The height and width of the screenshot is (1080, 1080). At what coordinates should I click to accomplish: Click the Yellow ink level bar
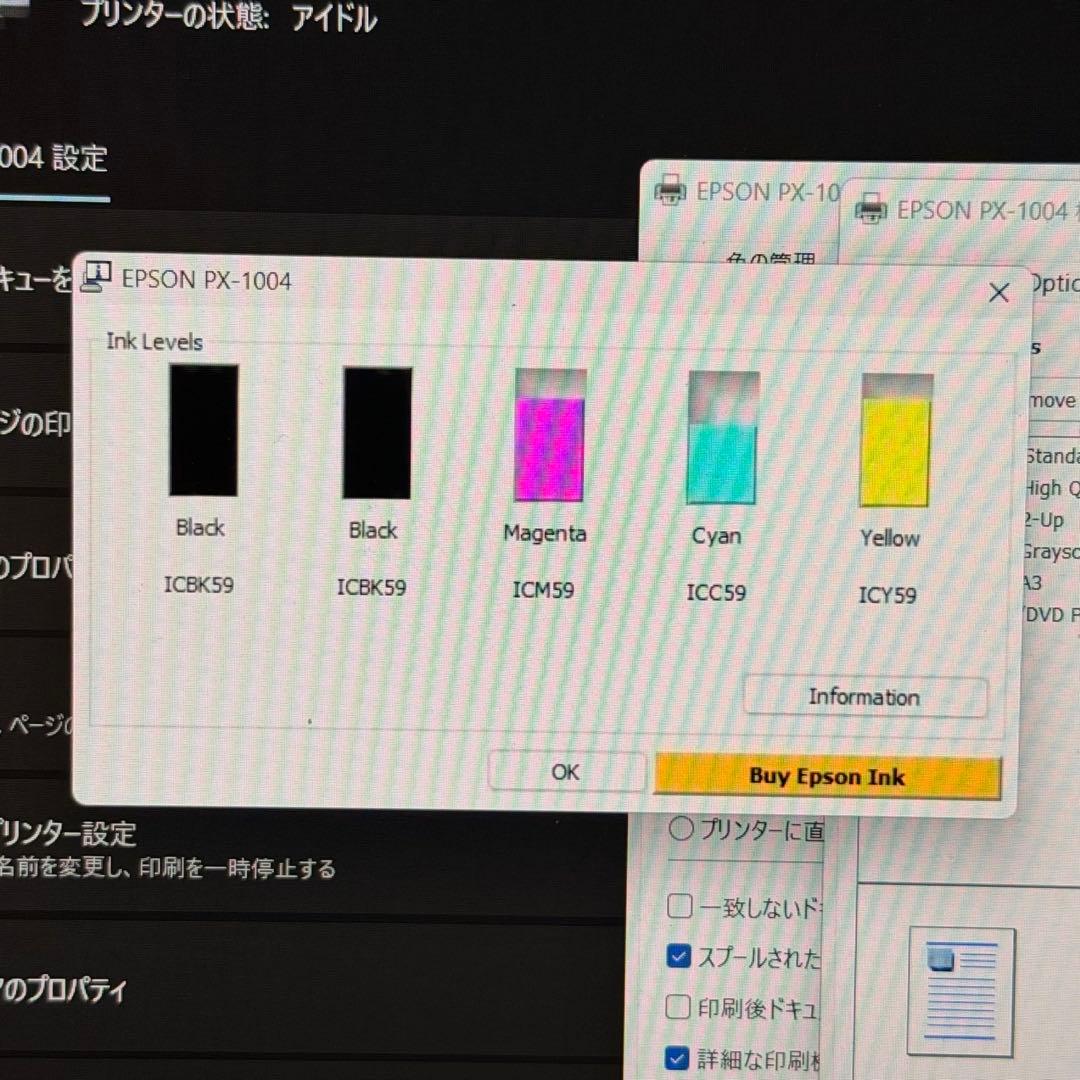pos(896,440)
